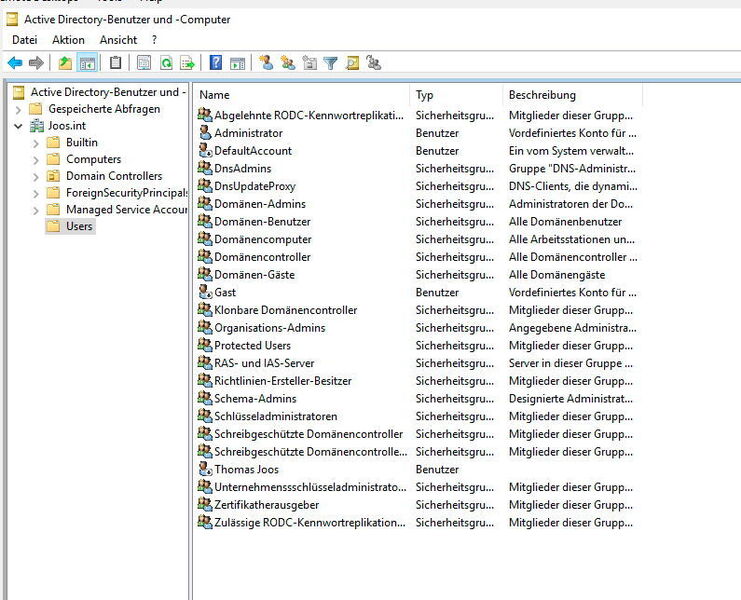
Task: Open the ? help menu
Action: tap(154, 40)
